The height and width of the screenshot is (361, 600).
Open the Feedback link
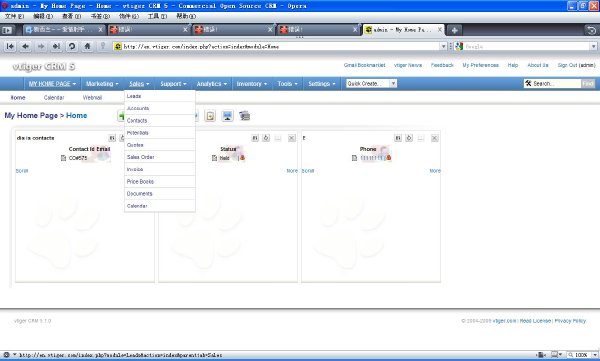[442, 65]
